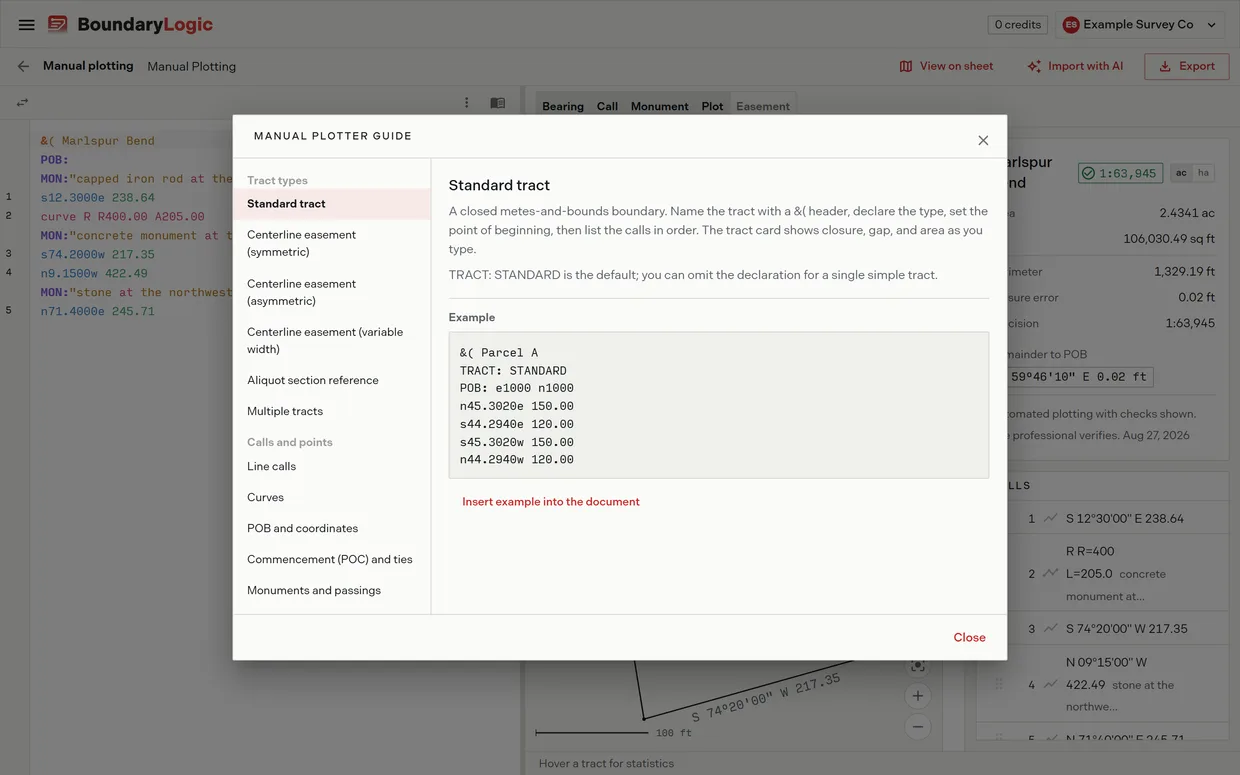Select the Monument tab

[x=659, y=106]
